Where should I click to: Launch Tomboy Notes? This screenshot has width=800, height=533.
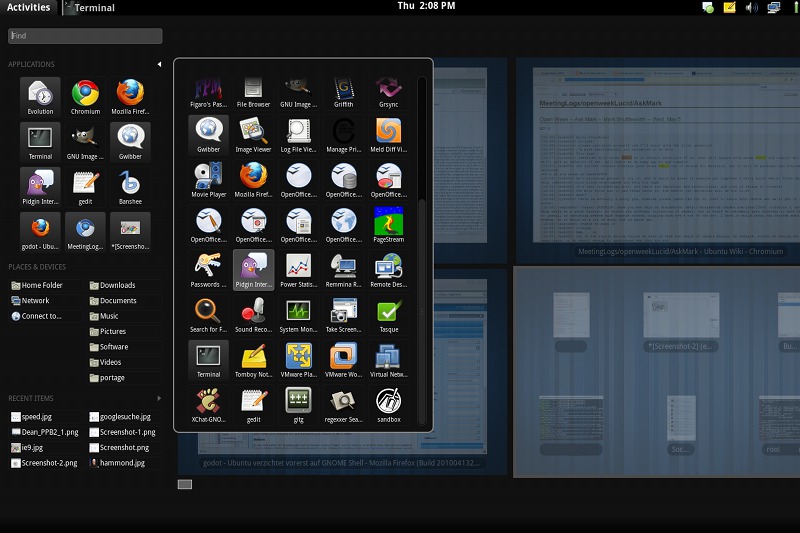click(x=253, y=360)
